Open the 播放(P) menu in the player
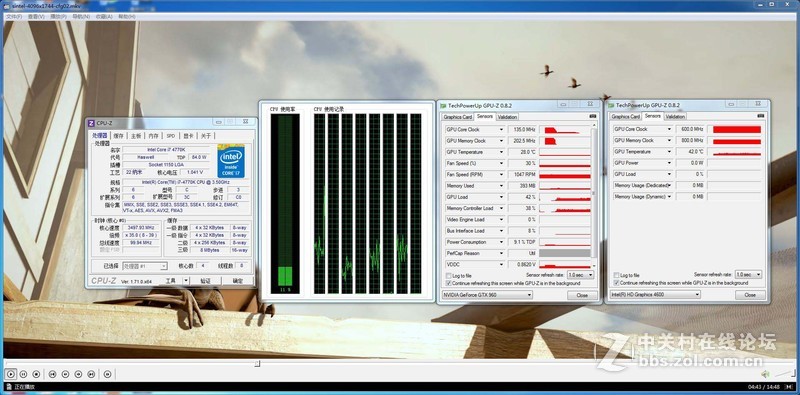800x395 pixels. [x=58, y=16]
